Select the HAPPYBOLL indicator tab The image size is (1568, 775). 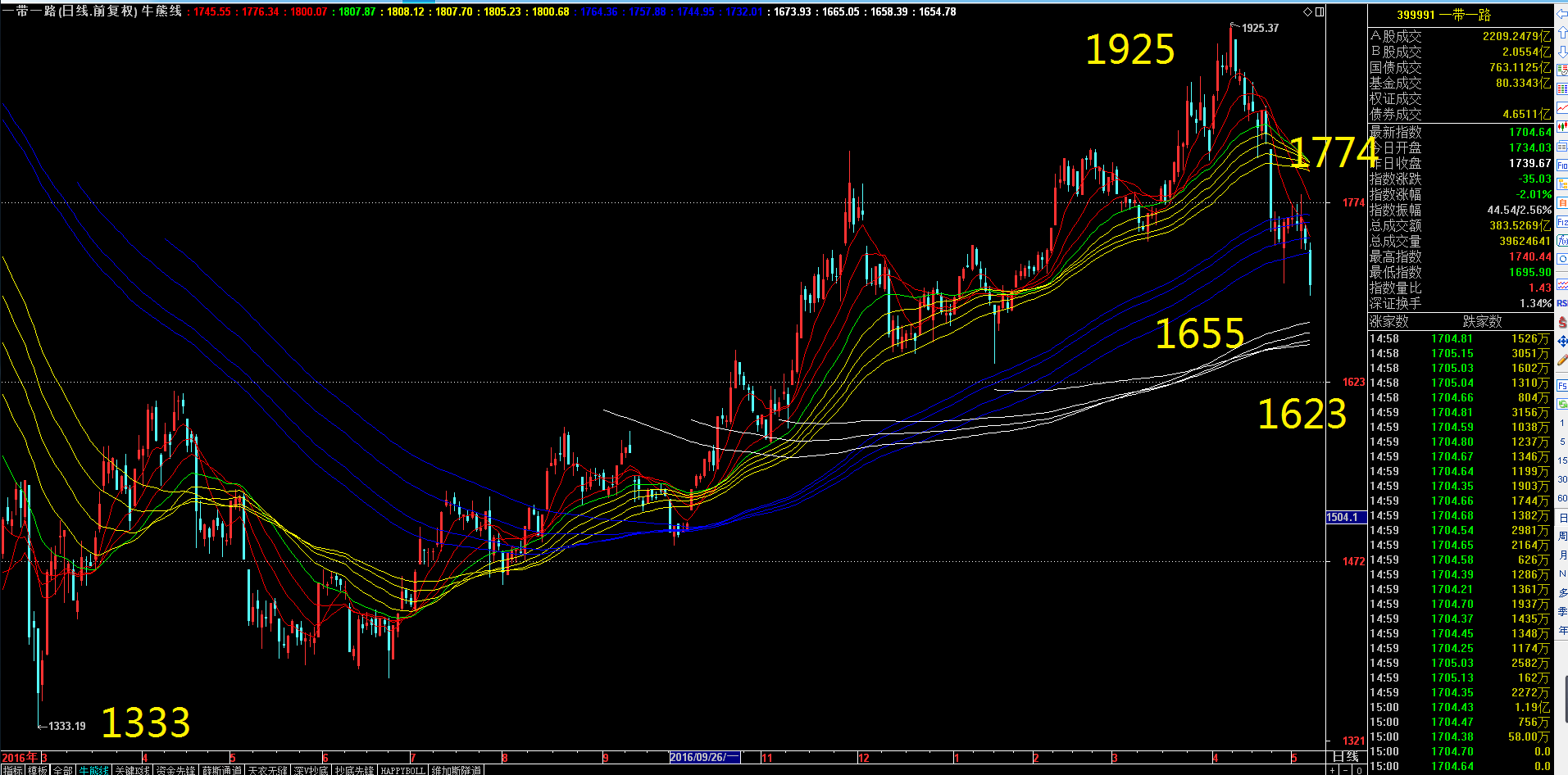pos(402,770)
